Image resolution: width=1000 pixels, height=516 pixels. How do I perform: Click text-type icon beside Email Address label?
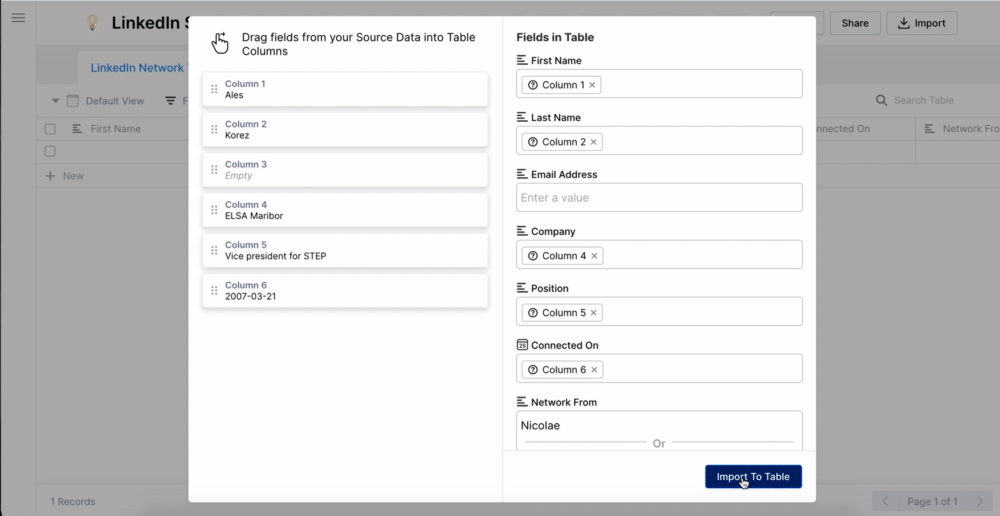(522, 174)
